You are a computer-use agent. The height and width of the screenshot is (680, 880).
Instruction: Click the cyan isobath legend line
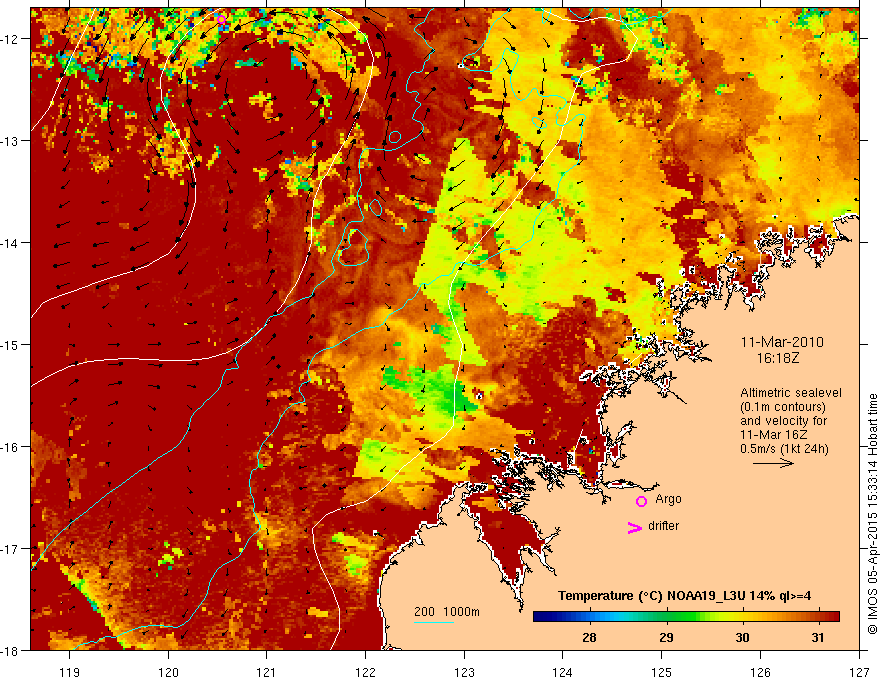[x=434, y=622]
